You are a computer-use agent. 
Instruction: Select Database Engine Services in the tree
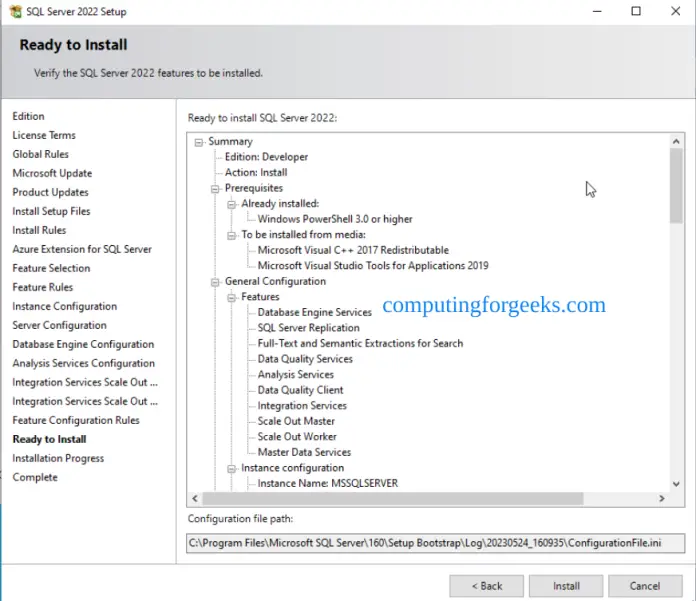pyautogui.click(x=314, y=313)
